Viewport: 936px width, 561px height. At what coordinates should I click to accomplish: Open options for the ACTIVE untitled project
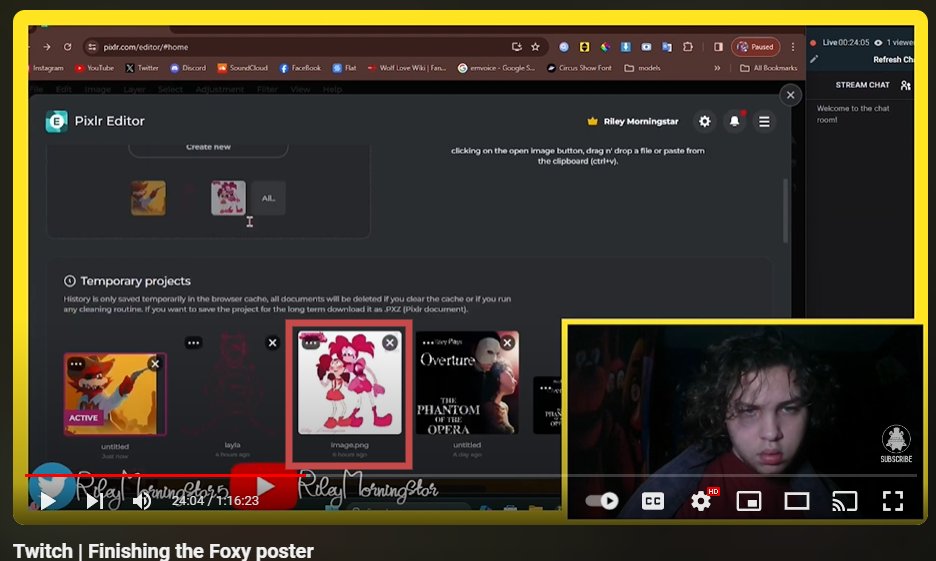click(x=76, y=364)
